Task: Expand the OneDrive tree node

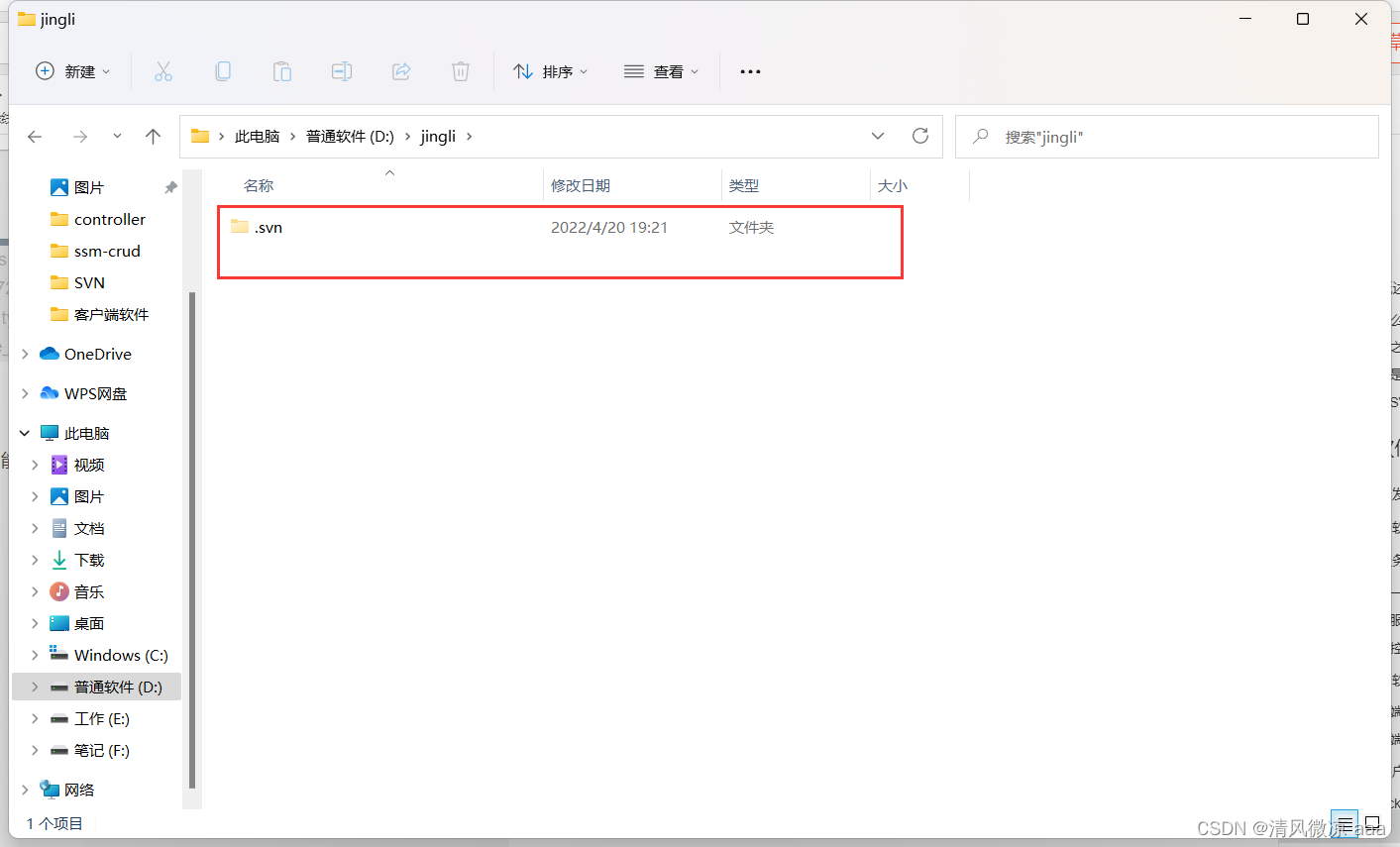Action: (x=25, y=354)
